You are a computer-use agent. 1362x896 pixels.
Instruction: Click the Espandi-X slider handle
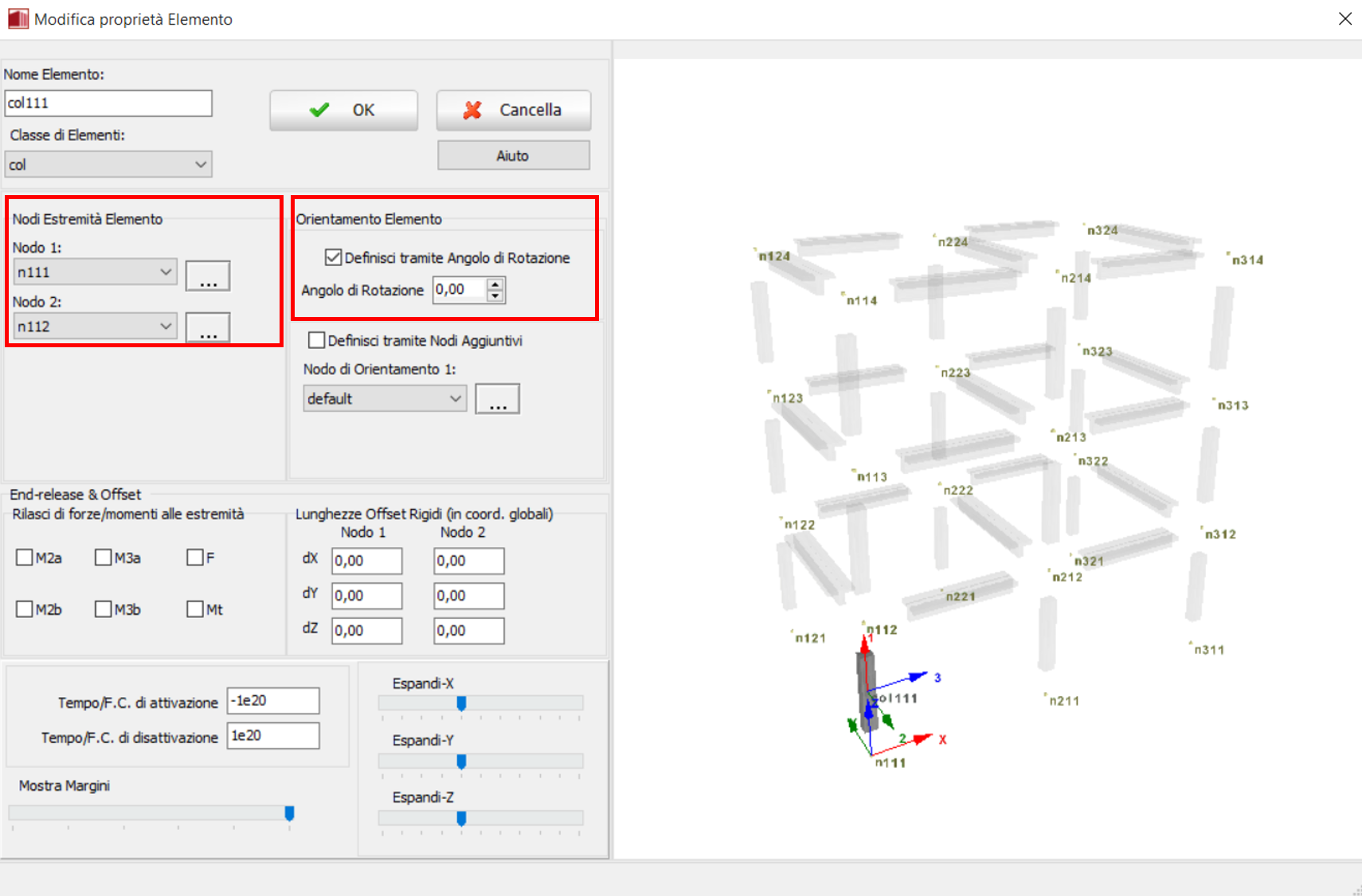pos(461,703)
